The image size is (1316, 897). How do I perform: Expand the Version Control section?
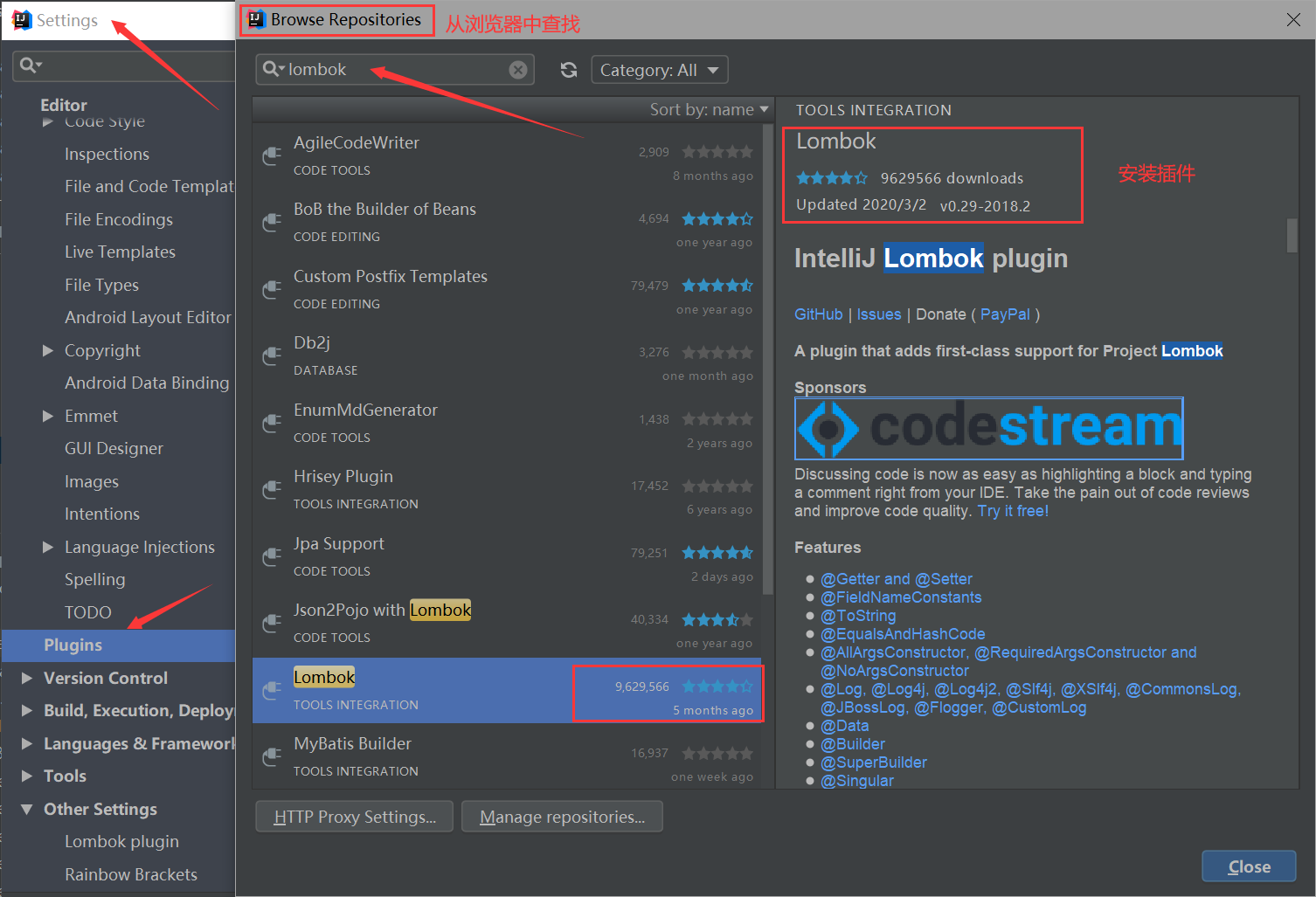point(27,678)
